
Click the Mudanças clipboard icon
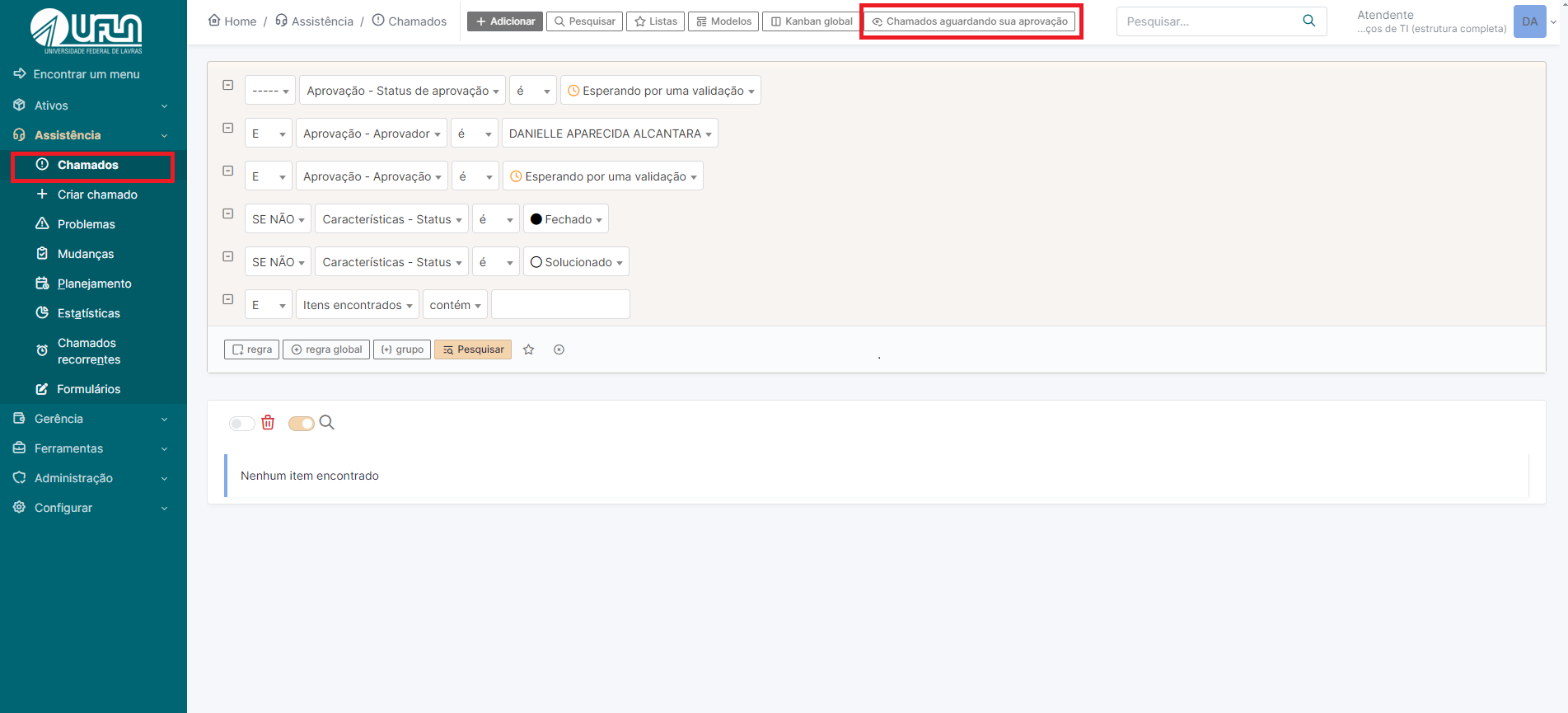[42, 254]
